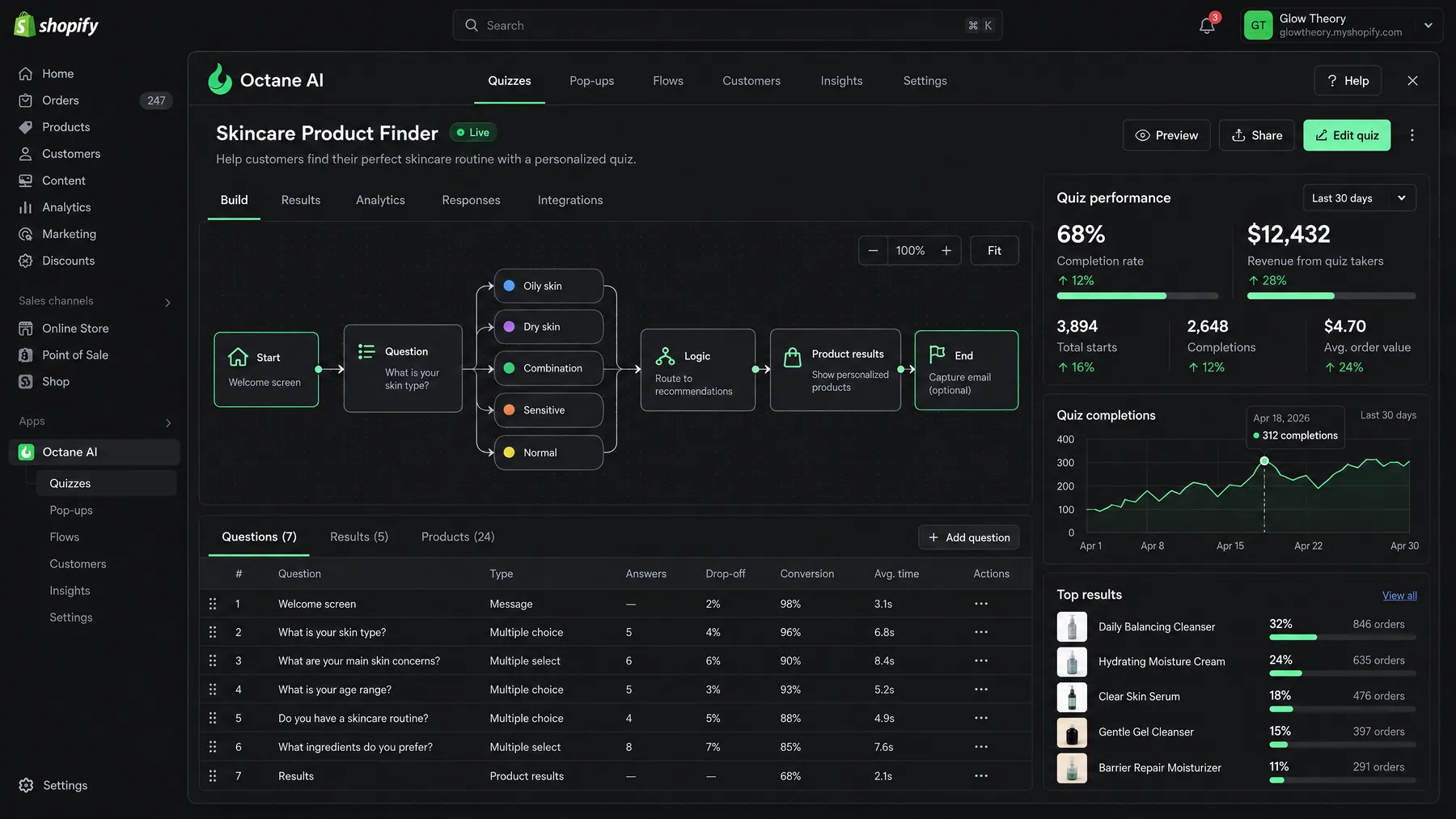Click the Apr 18 chart data point

point(1264,460)
